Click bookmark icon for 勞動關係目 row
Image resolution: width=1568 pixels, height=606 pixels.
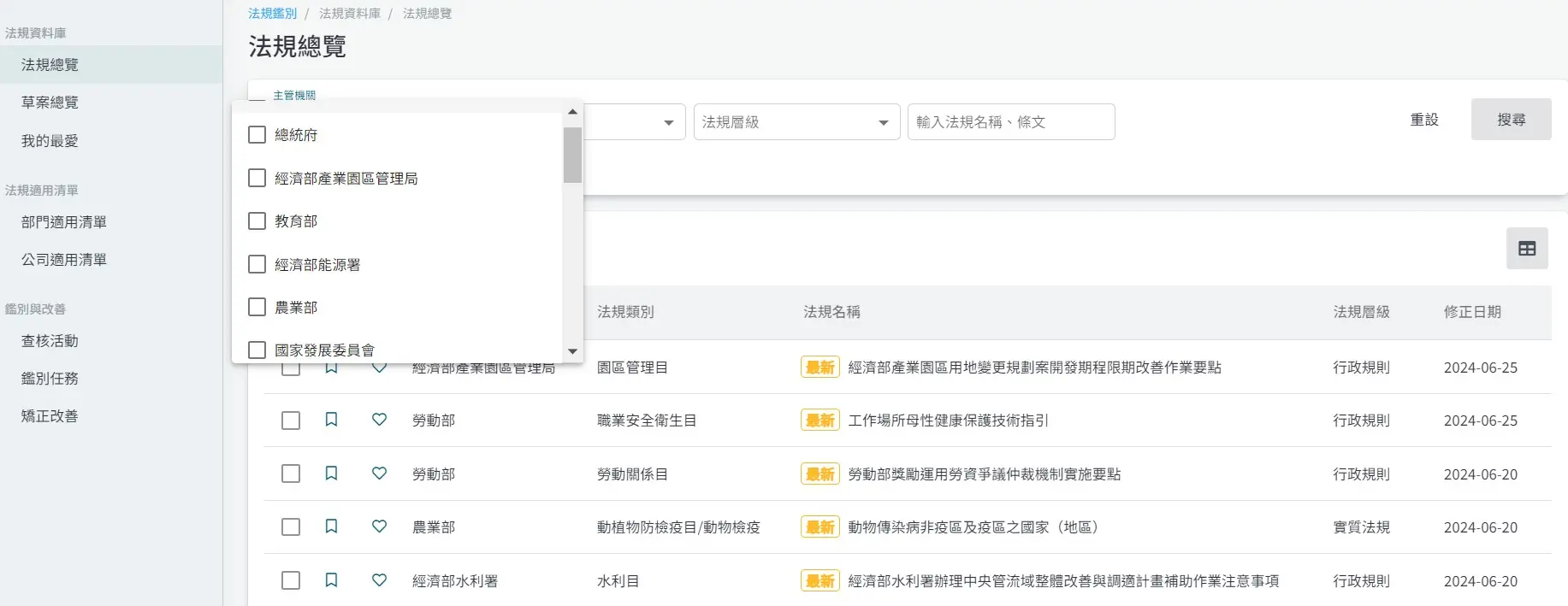(x=331, y=474)
